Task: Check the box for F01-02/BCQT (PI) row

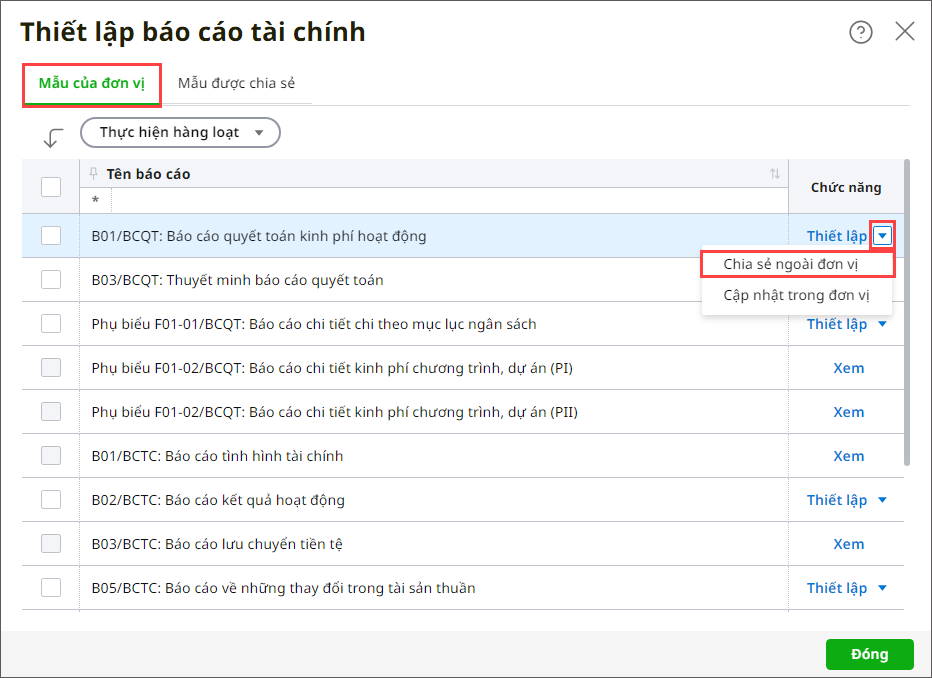Action: pos(51,368)
